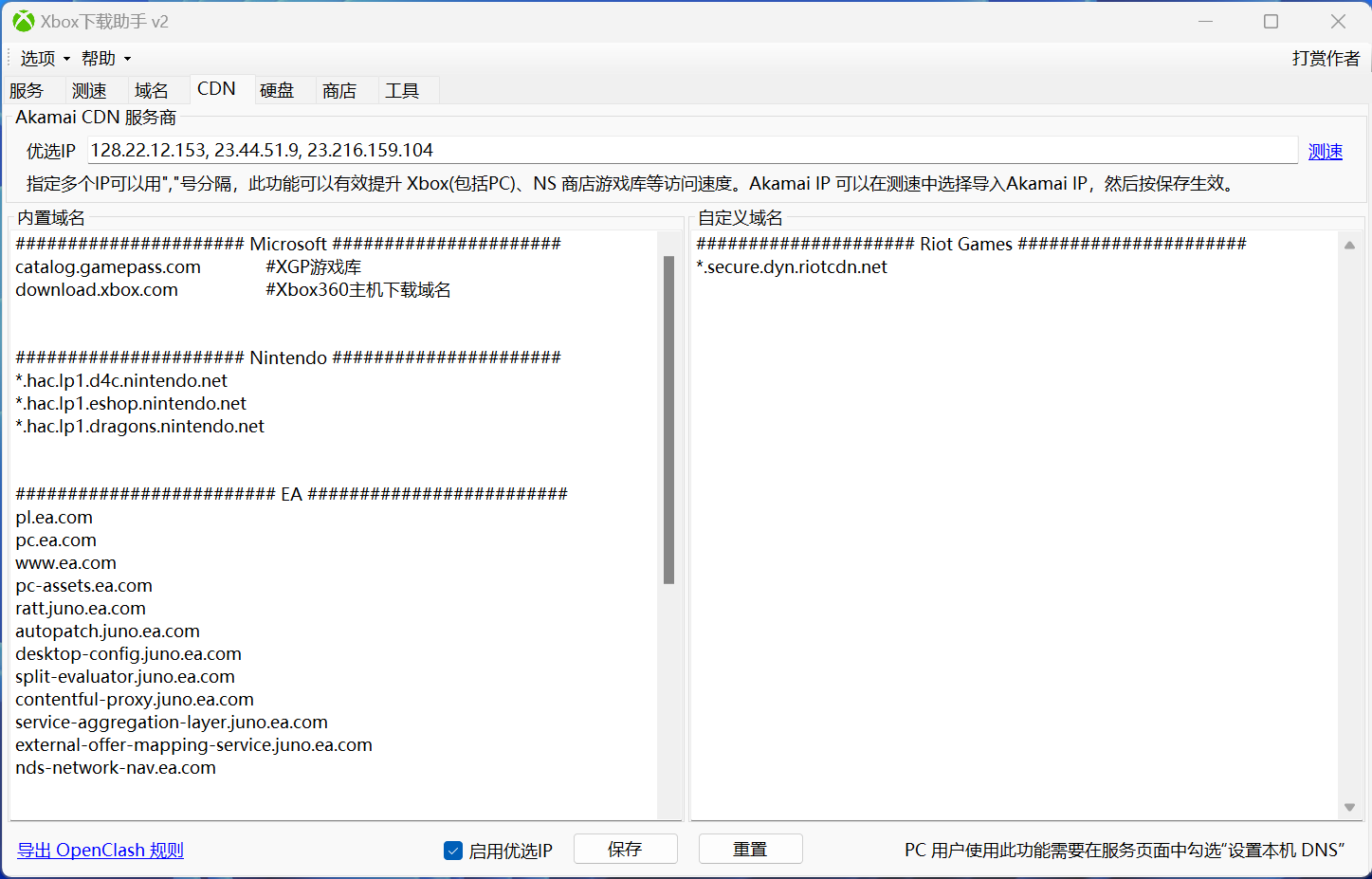The width and height of the screenshot is (1372, 879).
Task: Open the 选项 dropdown menu
Action: point(42,58)
